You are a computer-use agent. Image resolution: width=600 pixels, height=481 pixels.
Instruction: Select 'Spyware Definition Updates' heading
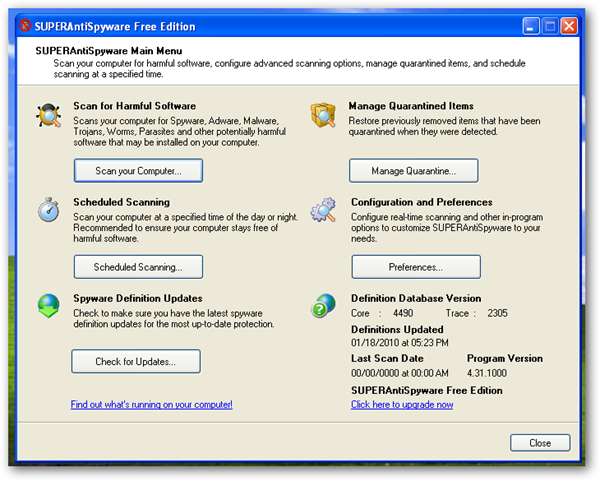tap(138, 298)
